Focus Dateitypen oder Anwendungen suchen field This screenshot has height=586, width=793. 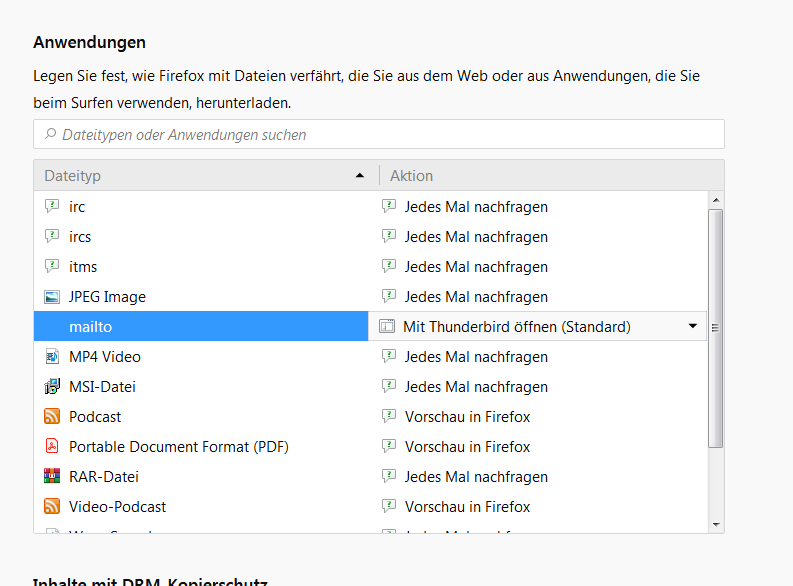tap(379, 134)
